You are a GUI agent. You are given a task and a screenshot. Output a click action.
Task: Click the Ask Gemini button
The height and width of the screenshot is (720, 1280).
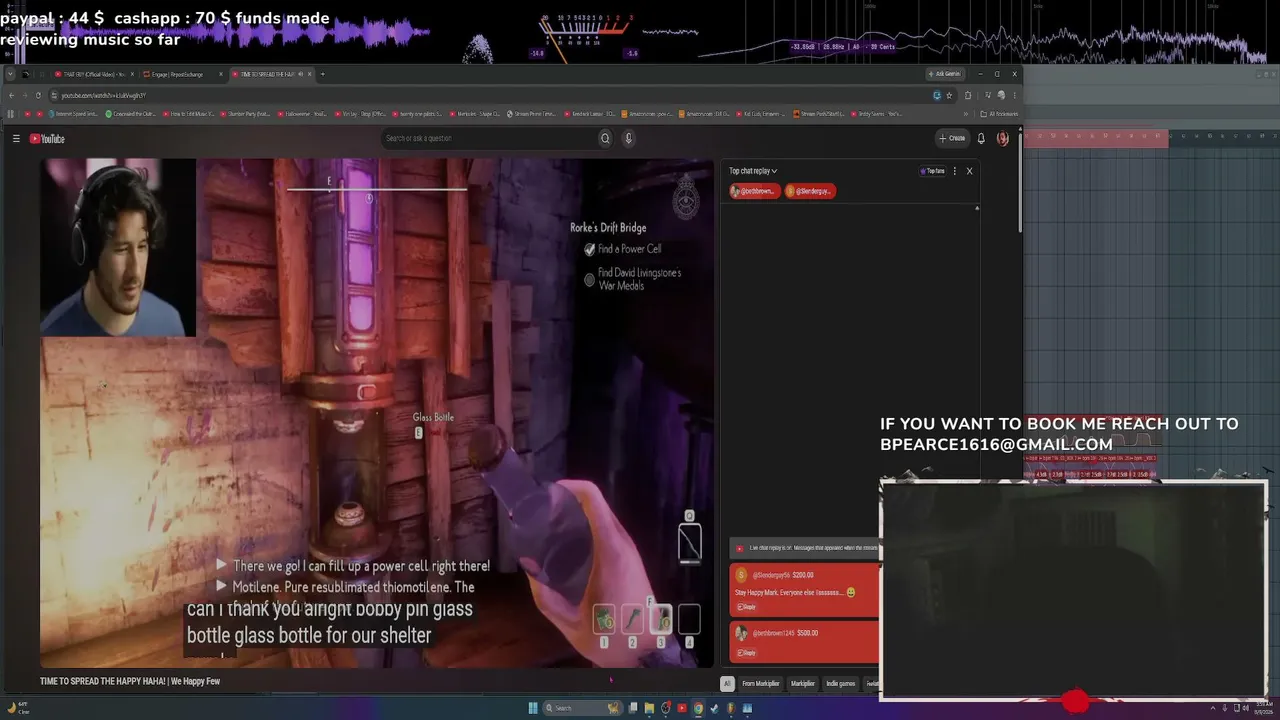tap(944, 74)
